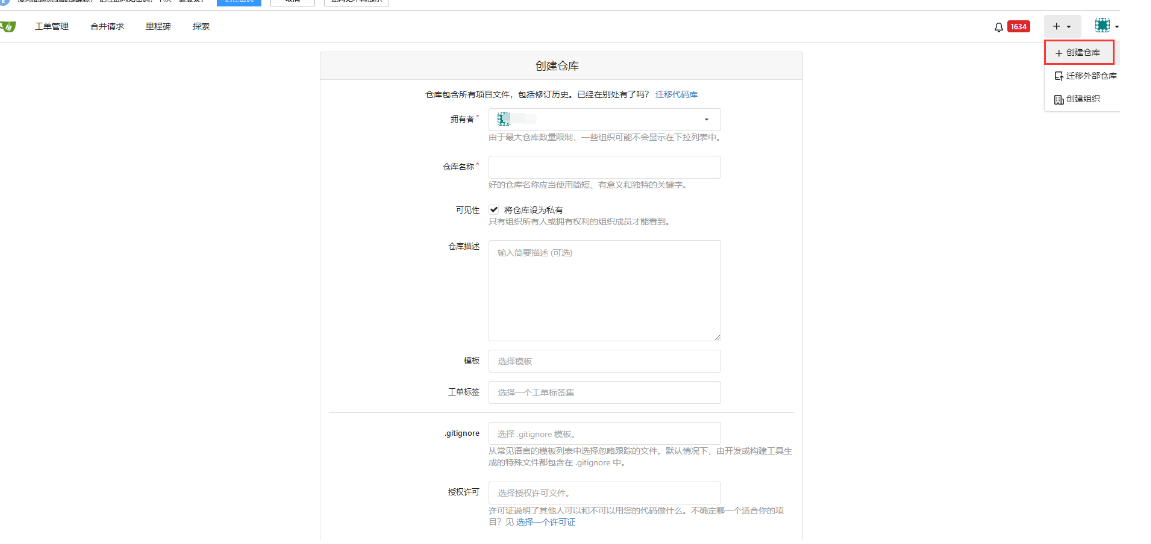
Task: Click the description textarea resize handle
Action: [716, 337]
